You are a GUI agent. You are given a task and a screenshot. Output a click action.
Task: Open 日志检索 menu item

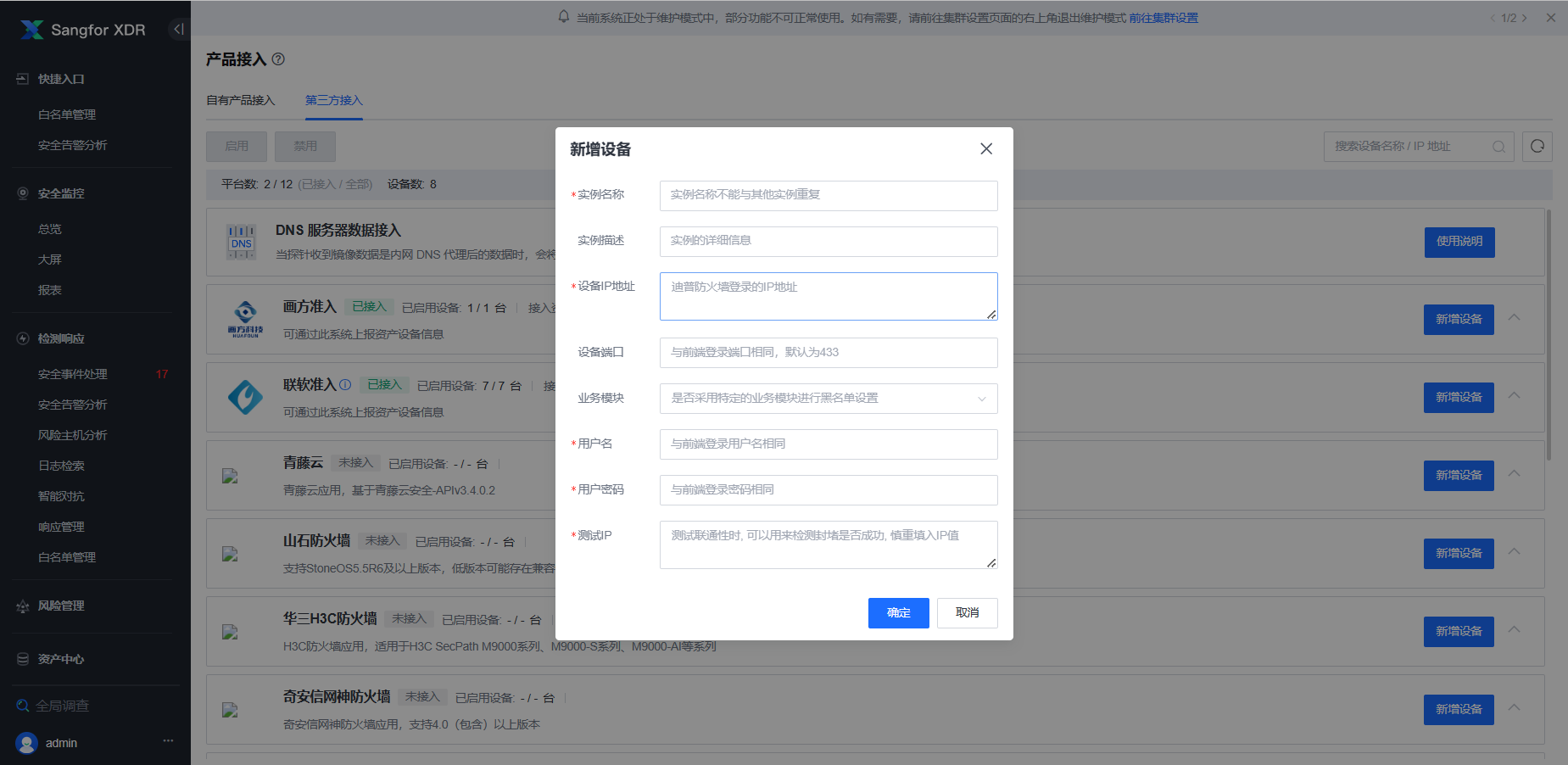pos(61,466)
